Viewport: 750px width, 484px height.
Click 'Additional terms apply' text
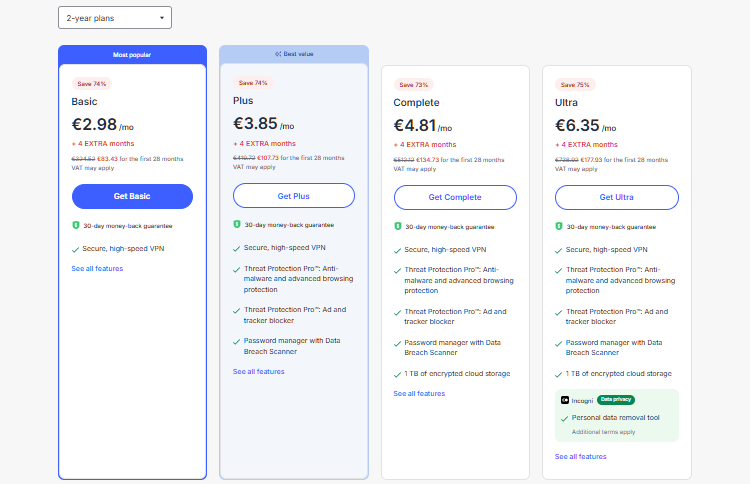pyautogui.click(x=604, y=432)
